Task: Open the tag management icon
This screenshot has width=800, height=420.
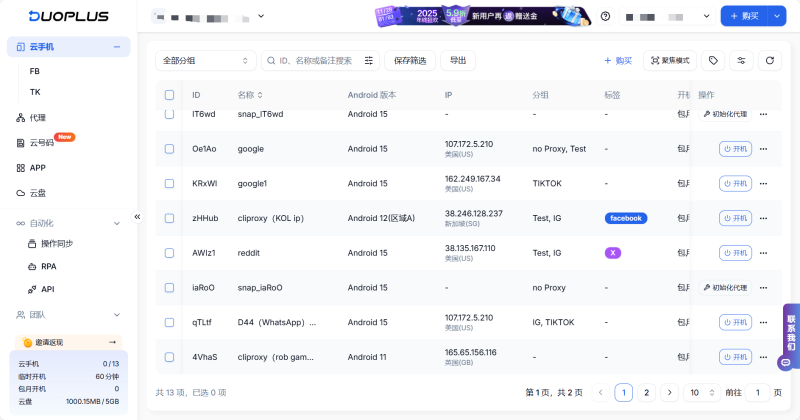Action: coord(713,61)
